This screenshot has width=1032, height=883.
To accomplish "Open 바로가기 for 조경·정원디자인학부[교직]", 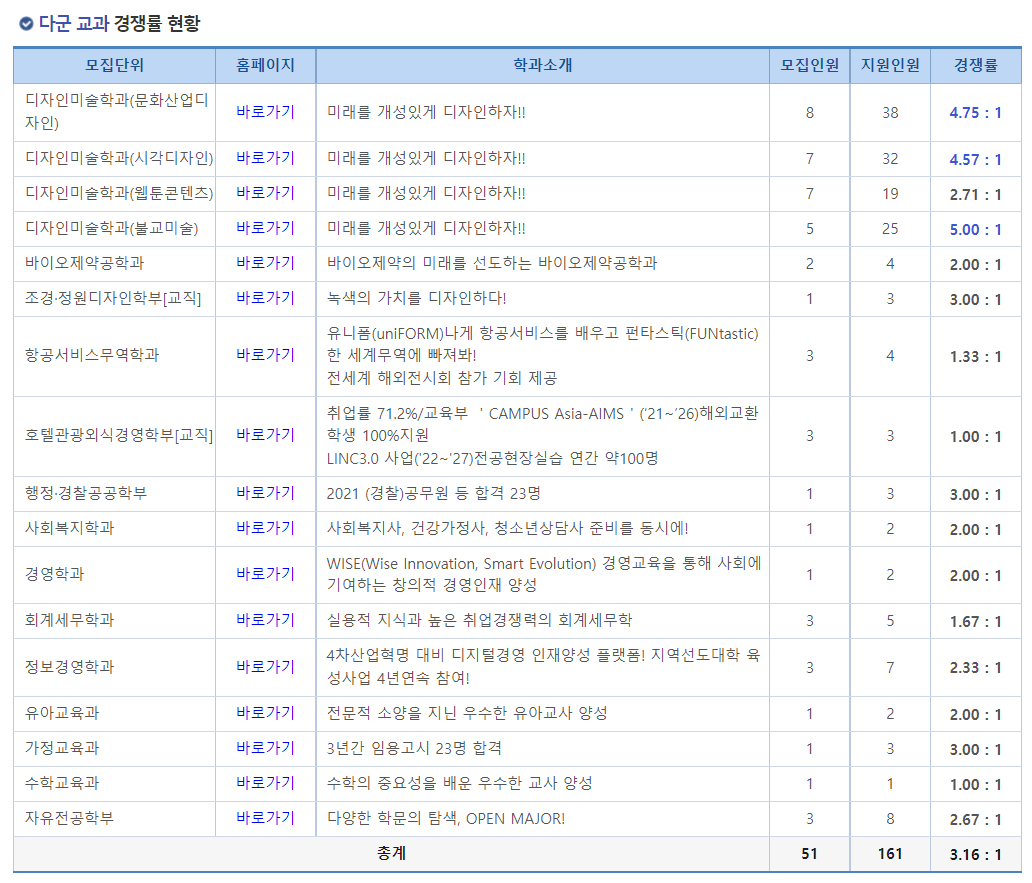I will coord(265,297).
